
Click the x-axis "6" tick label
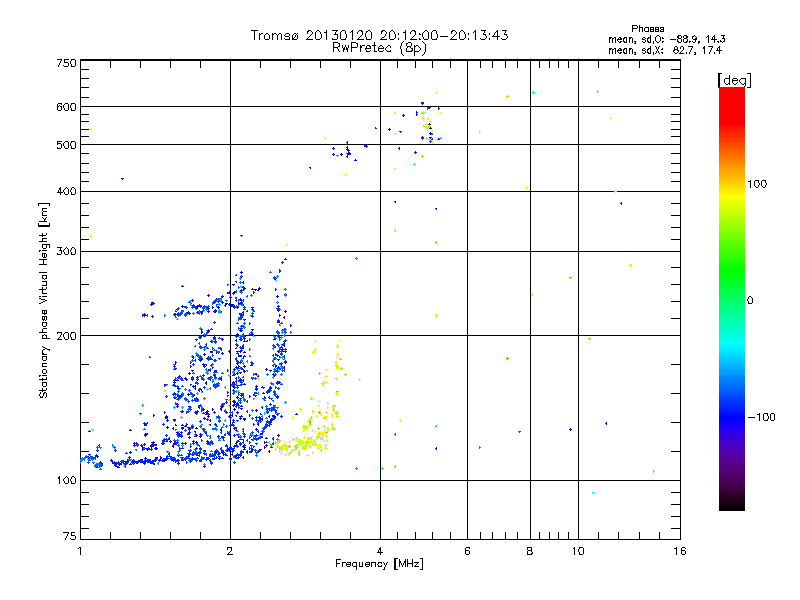[x=467, y=551]
